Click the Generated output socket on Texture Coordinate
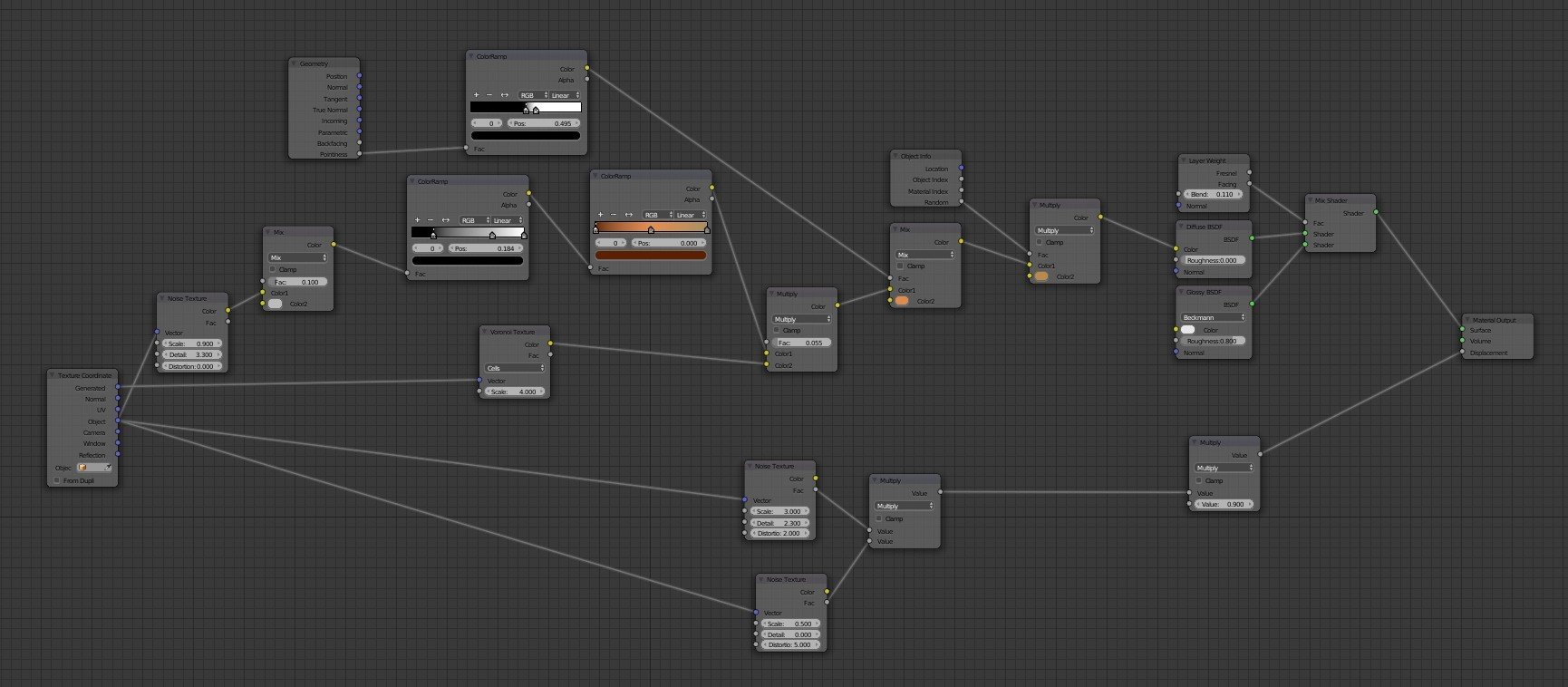This screenshot has height=687, width=1568. (118, 388)
